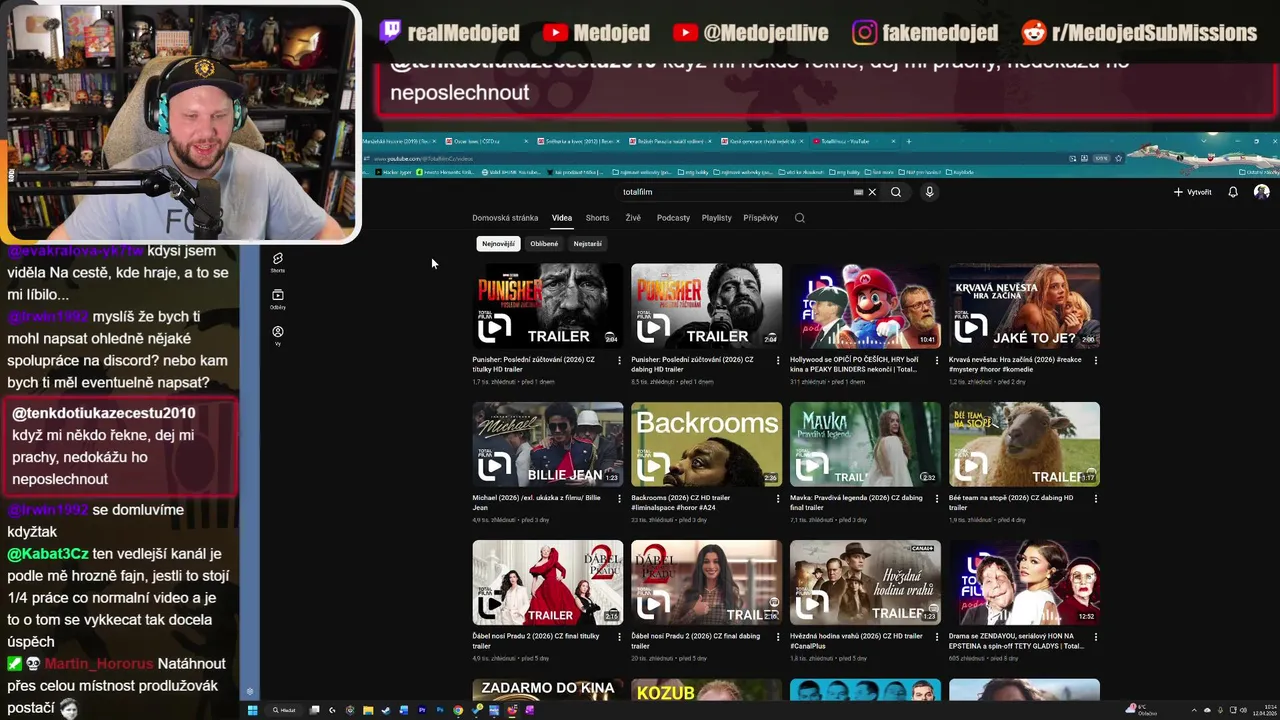Switch to Sněhurka a lovec (2012) browser tab

pos(577,141)
